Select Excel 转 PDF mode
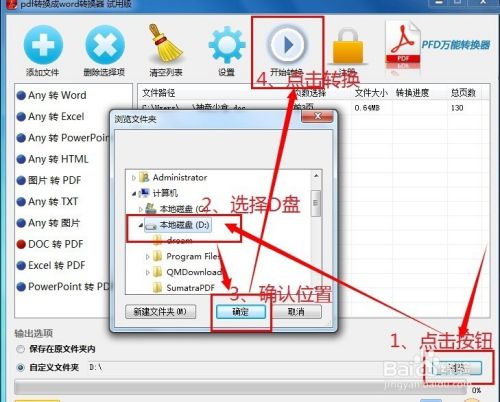The width and height of the screenshot is (500, 402). click(51, 265)
